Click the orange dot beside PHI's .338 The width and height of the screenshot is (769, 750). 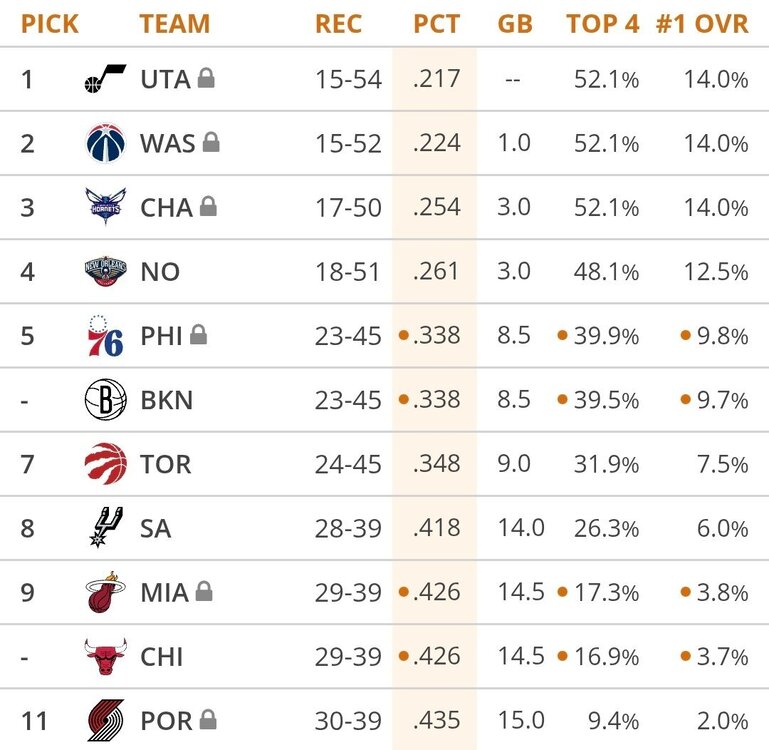404,335
